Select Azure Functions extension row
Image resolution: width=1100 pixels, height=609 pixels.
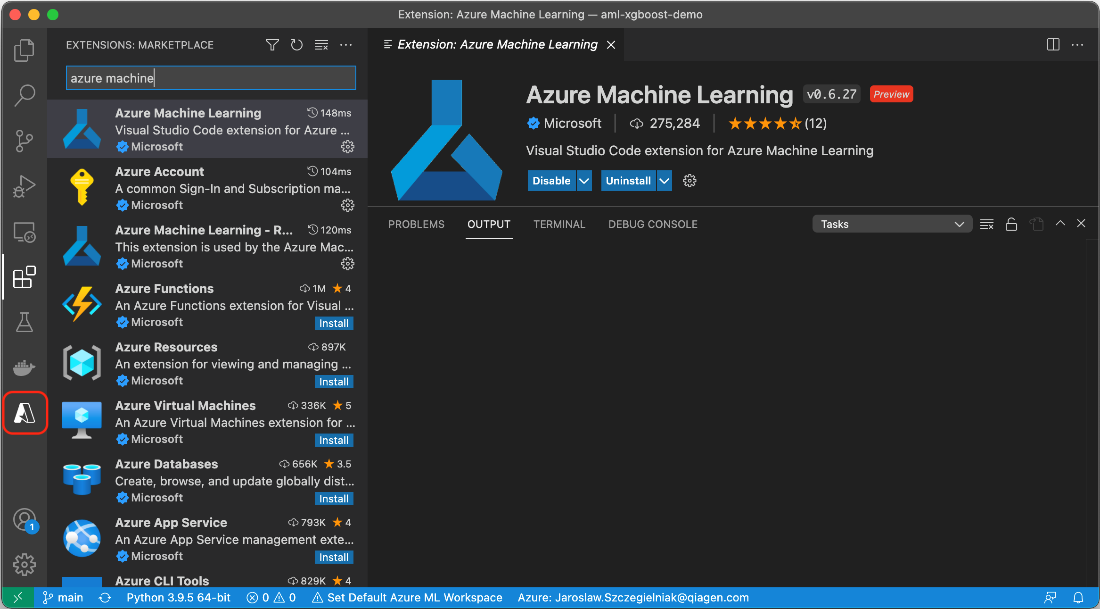coord(208,304)
